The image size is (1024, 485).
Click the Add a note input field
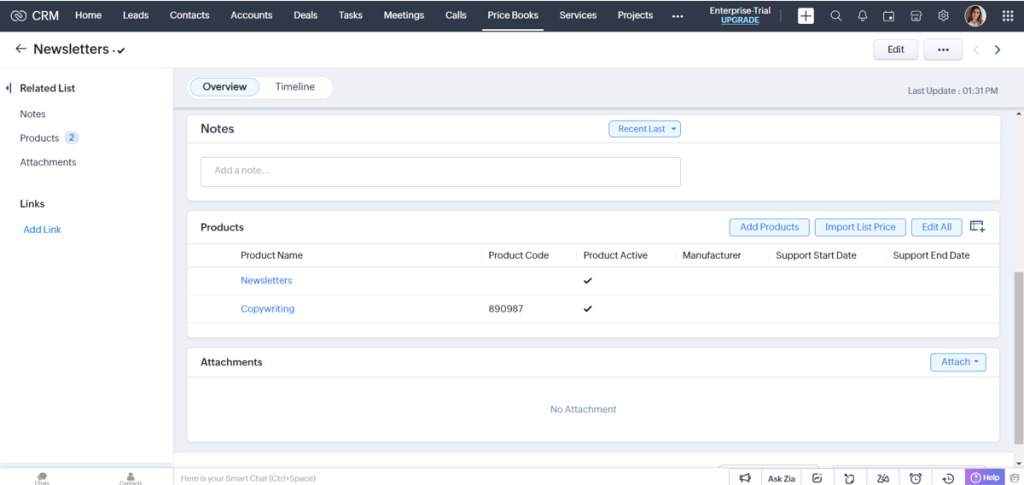click(x=440, y=171)
